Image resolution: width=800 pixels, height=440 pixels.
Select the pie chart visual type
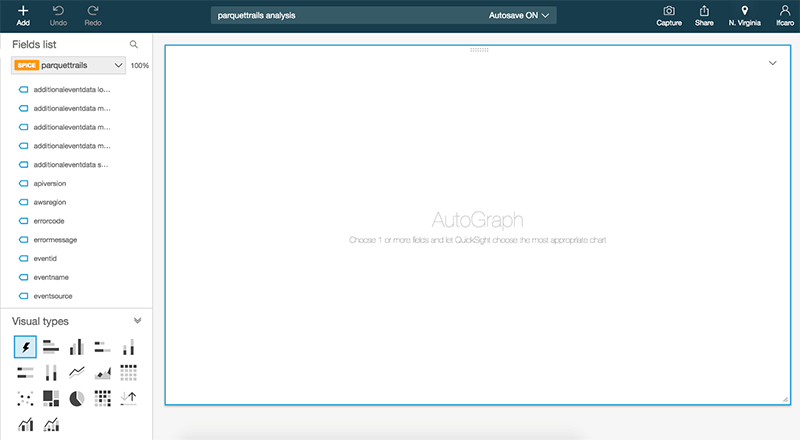[77, 398]
